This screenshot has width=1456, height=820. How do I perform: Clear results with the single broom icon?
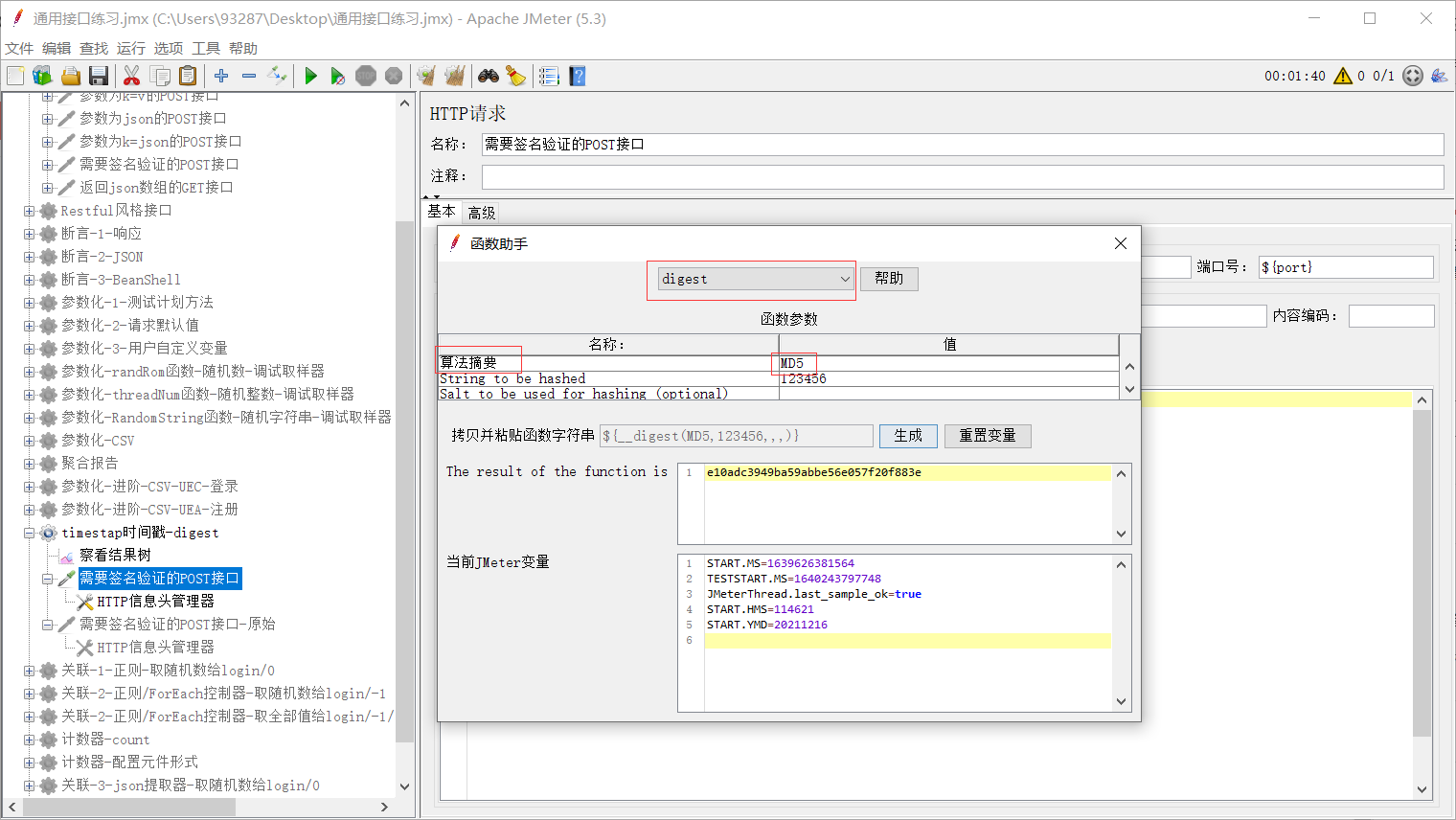point(426,76)
